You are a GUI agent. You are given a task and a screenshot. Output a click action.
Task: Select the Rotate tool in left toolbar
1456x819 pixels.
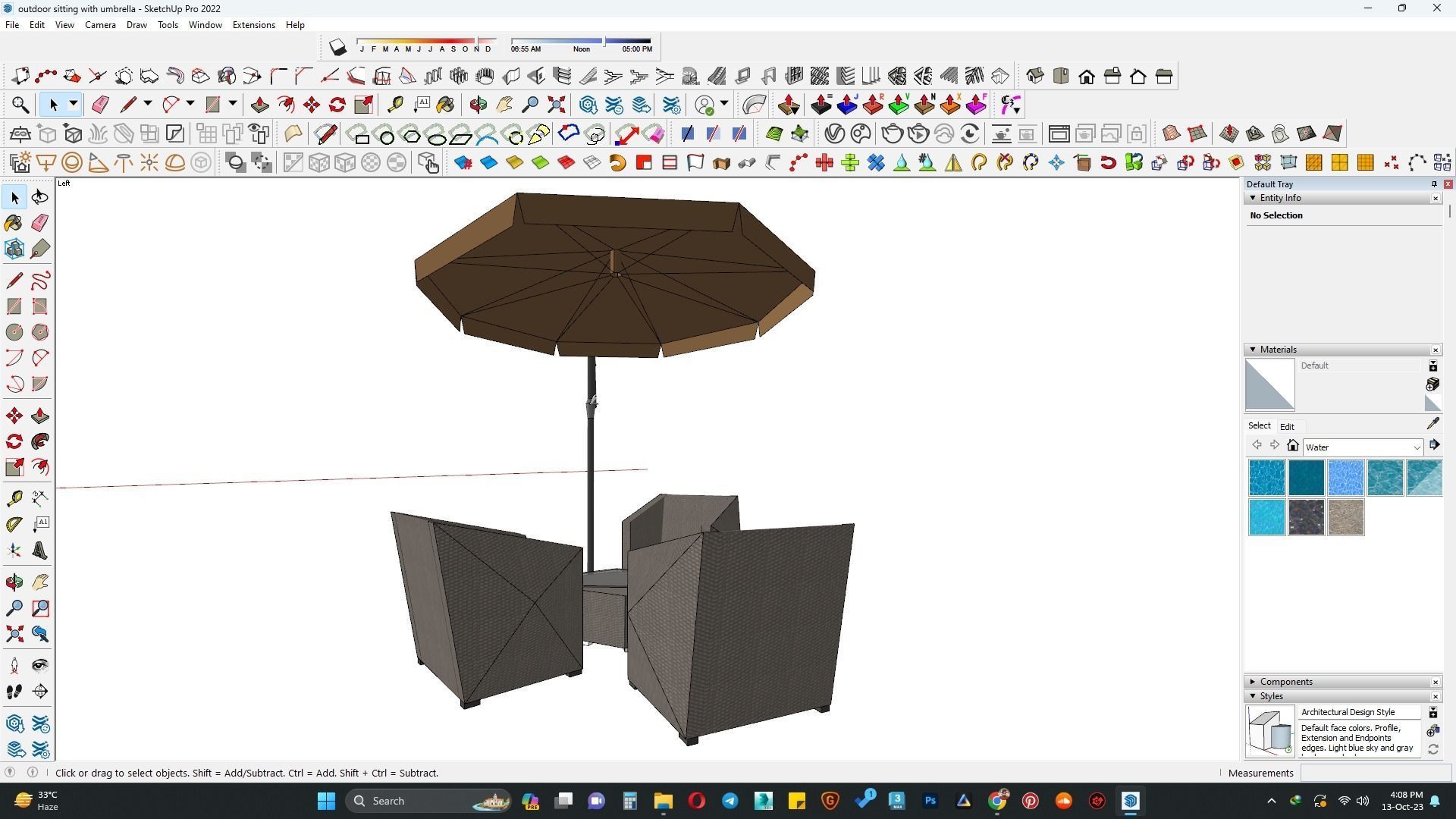pyautogui.click(x=14, y=441)
